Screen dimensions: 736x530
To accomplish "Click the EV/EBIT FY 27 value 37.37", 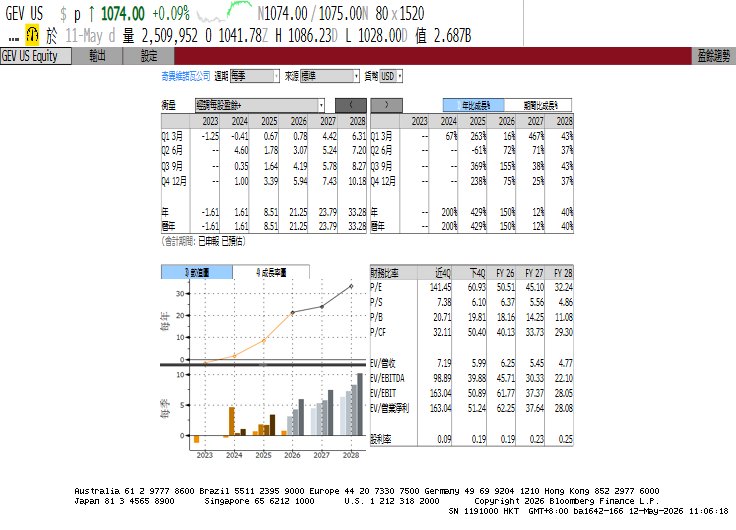I will (535, 393).
